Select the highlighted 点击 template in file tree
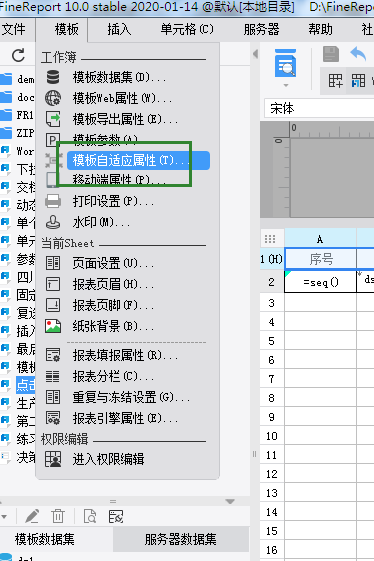 pos(25,385)
